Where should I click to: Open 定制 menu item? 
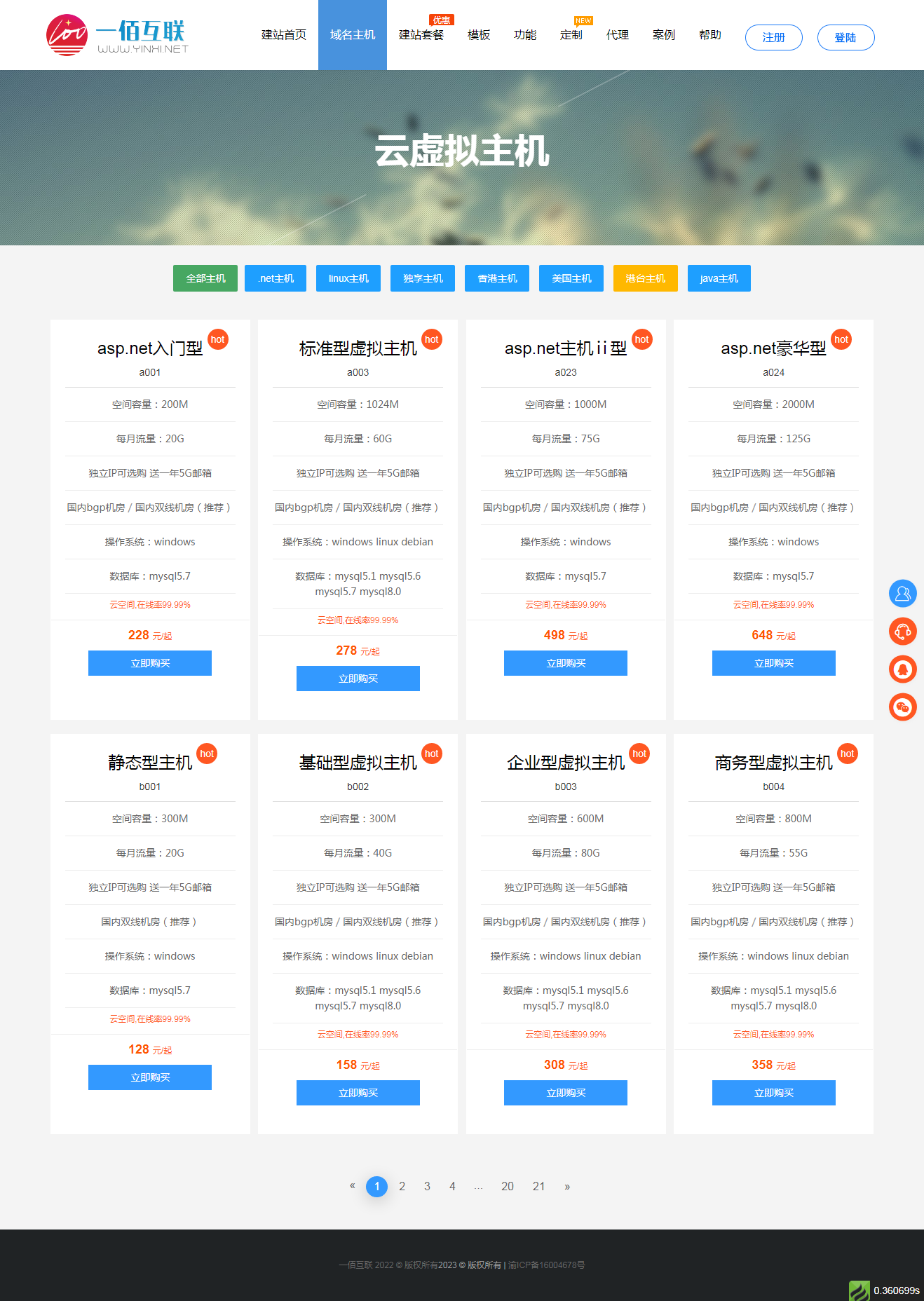pyautogui.click(x=571, y=35)
